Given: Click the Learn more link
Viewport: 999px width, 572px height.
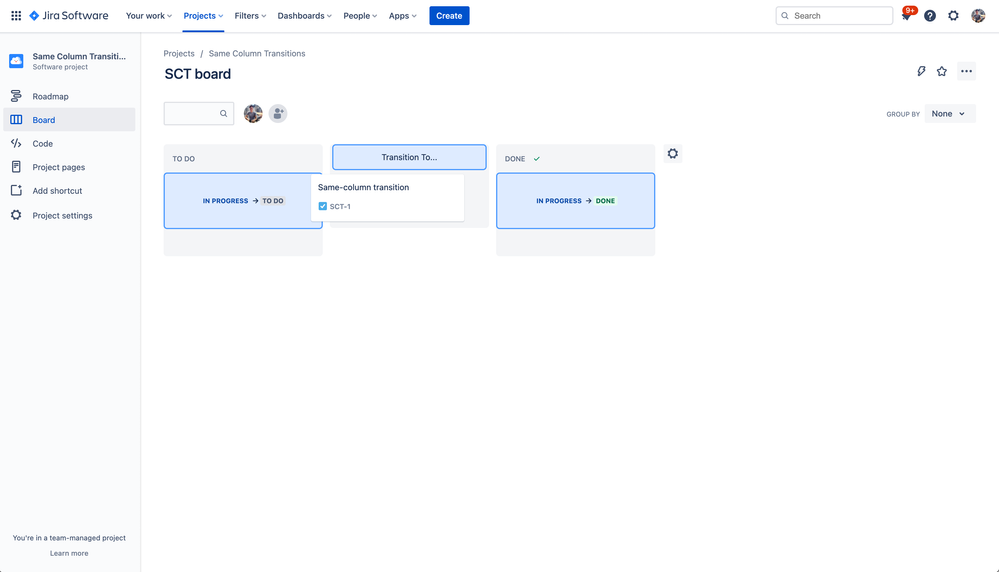Looking at the screenshot, I should tap(69, 553).
